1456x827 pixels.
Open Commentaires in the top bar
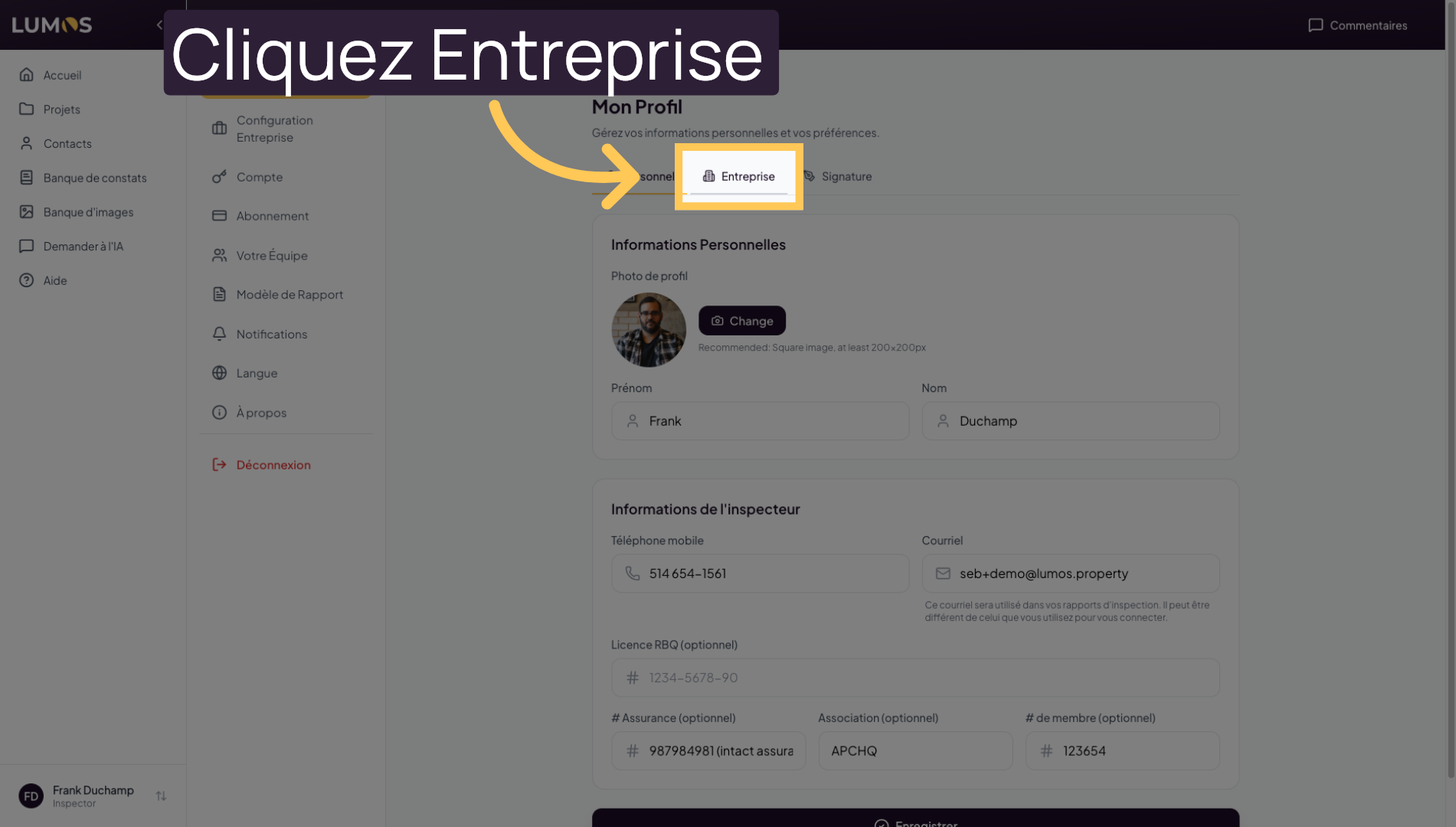click(1357, 25)
